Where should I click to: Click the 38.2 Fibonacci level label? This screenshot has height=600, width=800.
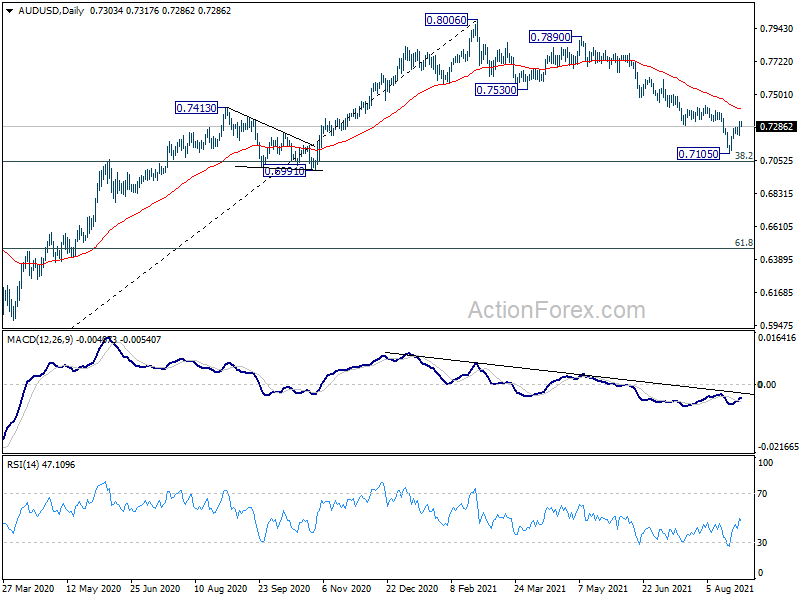coord(744,156)
